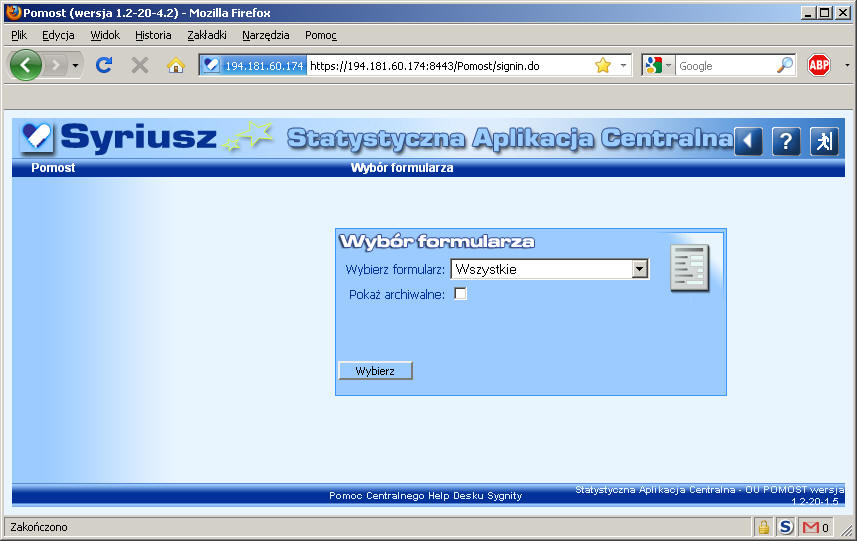
Task: Click the Statystyczna Aplikacja Centralna version footer text
Action: tap(709, 495)
